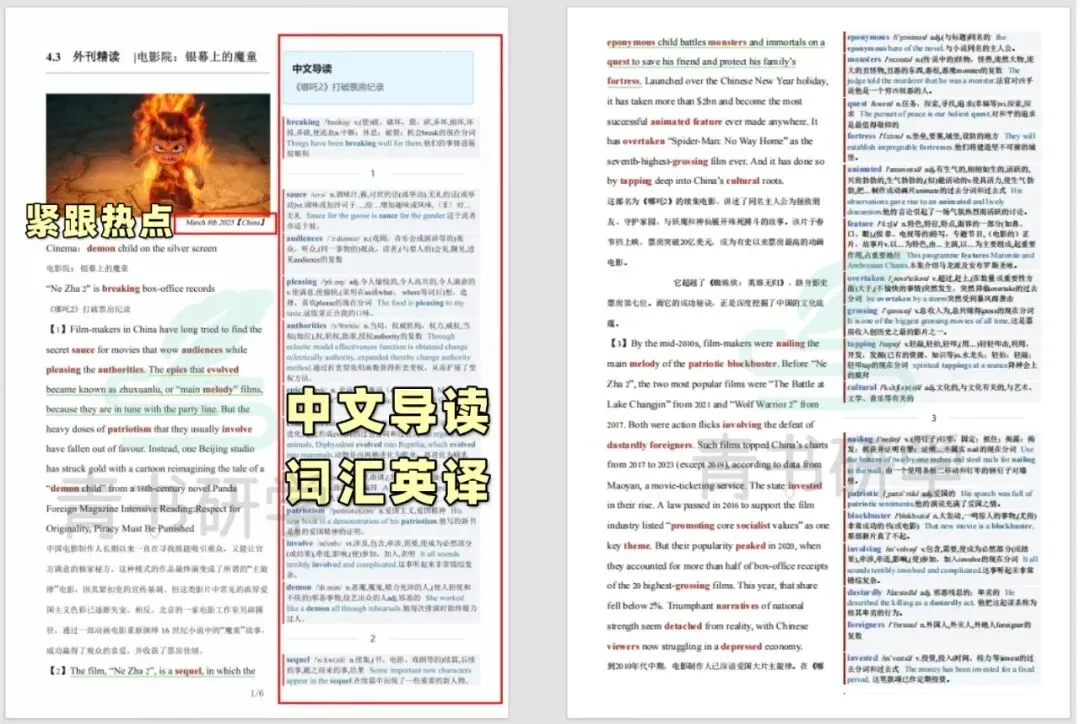The width and height of the screenshot is (1080, 724).
Task: Click glossary entry 'overtaken' on the right page
Action: click(866, 278)
